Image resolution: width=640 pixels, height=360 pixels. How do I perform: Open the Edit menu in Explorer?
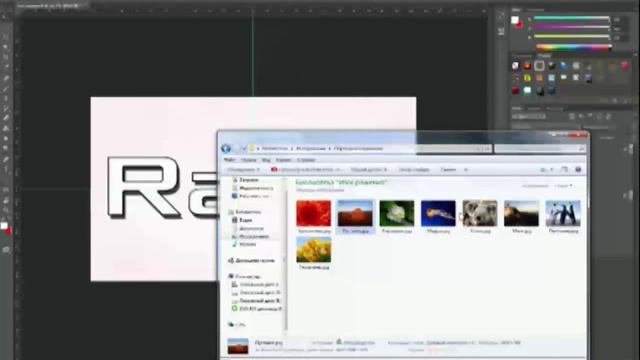[248, 160]
